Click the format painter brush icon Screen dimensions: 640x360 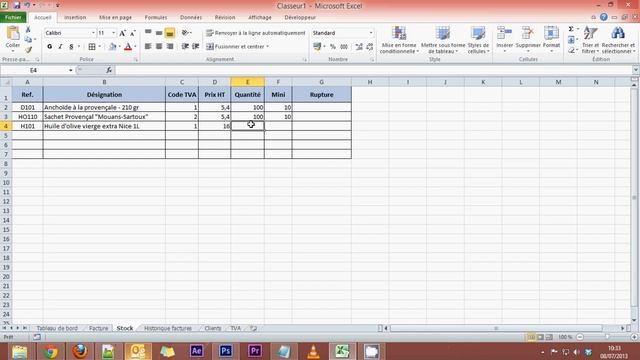click(28, 50)
